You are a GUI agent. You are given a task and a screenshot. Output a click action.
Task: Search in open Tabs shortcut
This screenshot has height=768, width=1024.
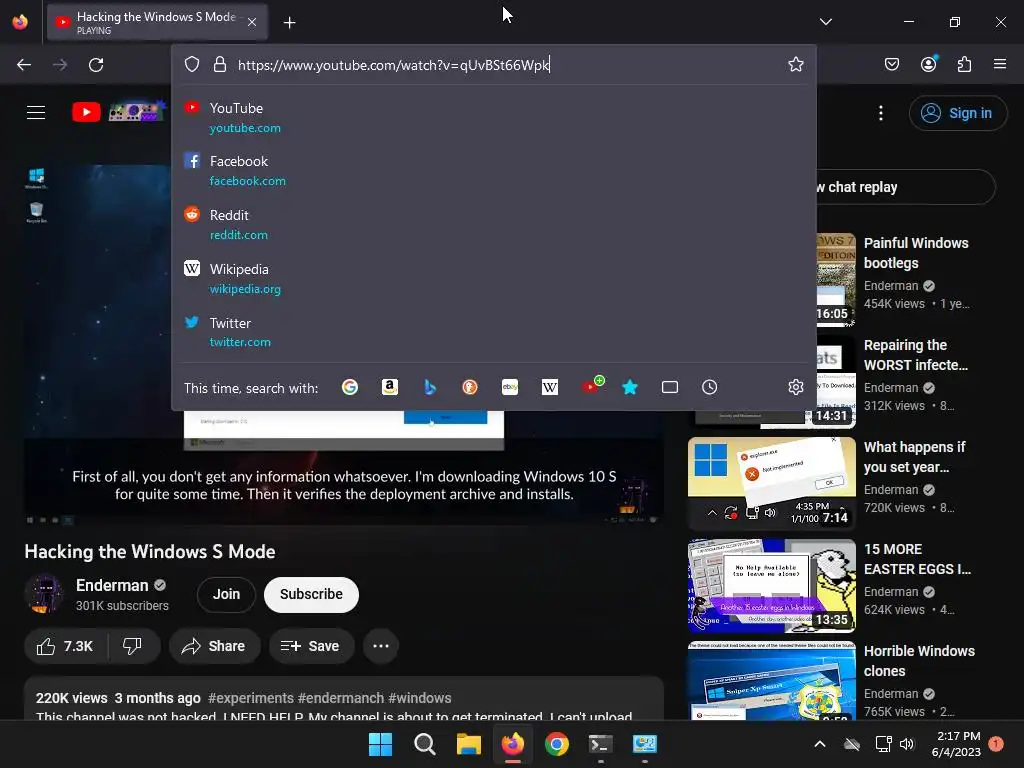pyautogui.click(x=670, y=387)
